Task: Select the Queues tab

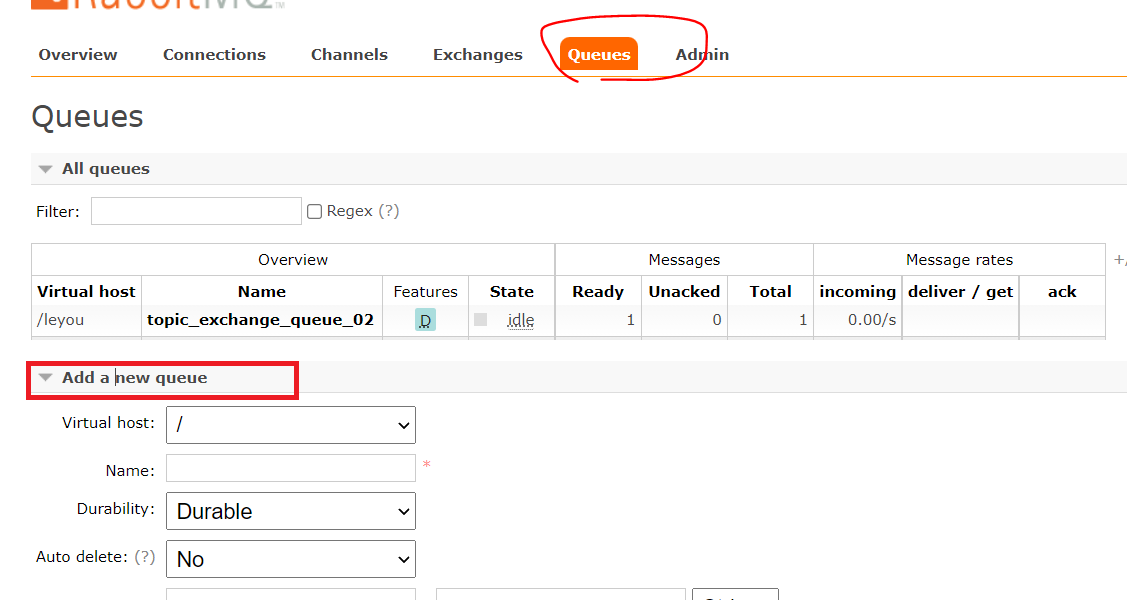Action: [599, 55]
